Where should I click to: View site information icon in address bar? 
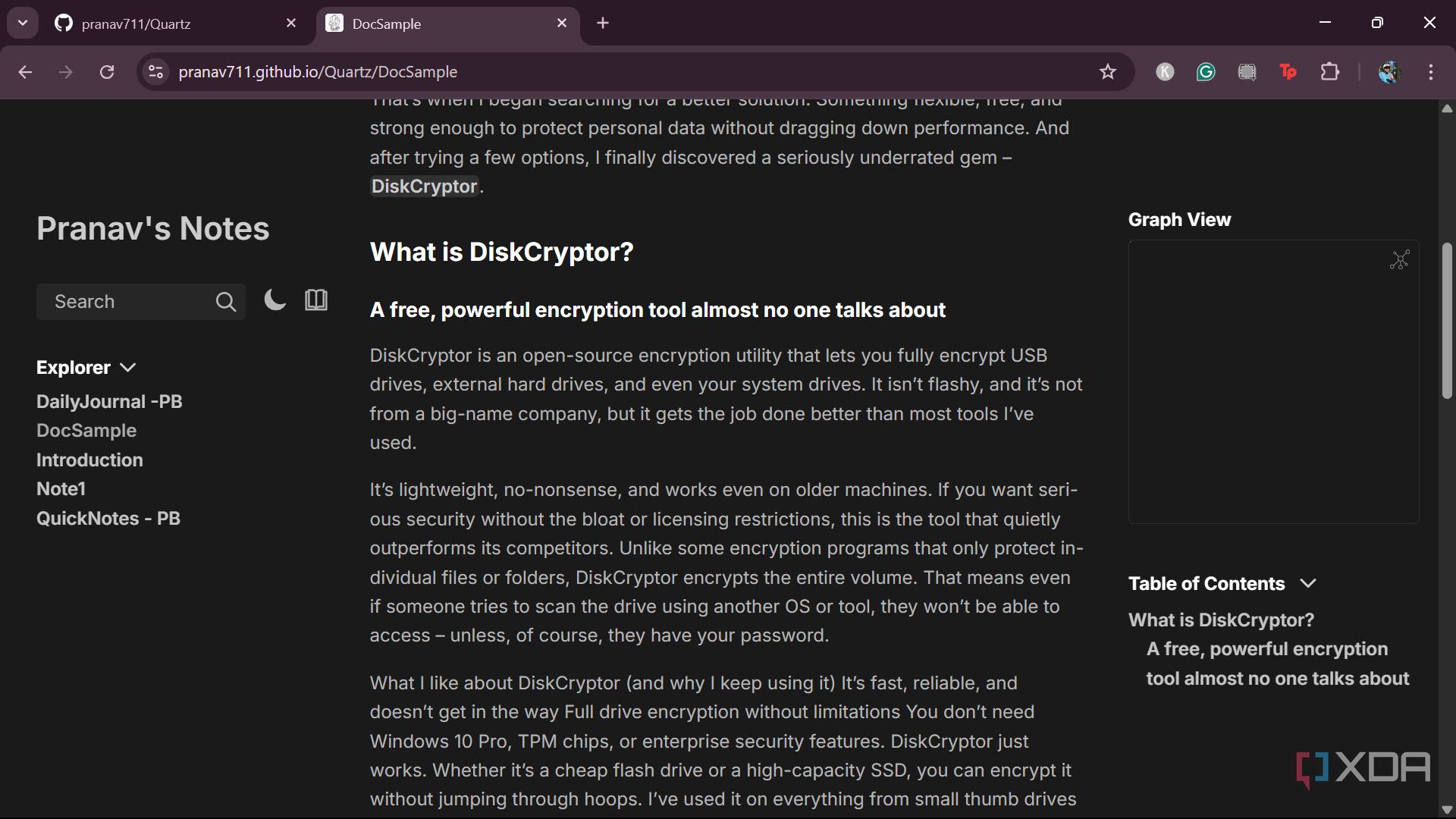[x=155, y=72]
